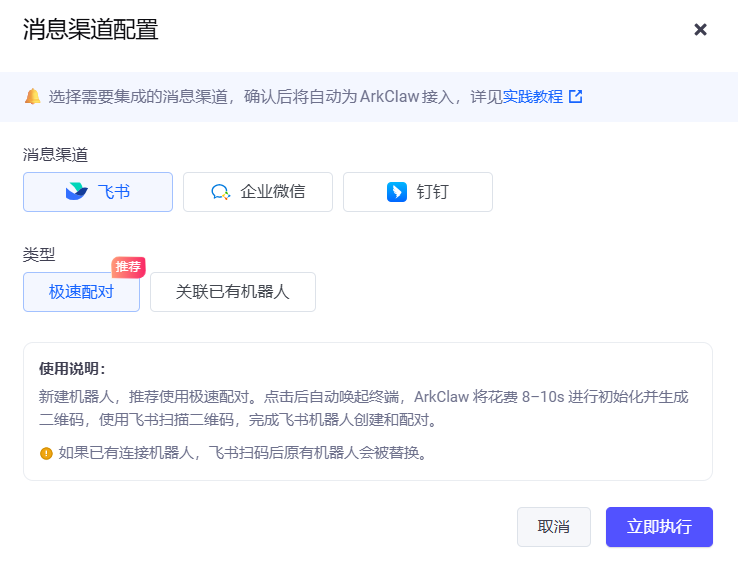Click the robot replacement warning text

point(243,453)
